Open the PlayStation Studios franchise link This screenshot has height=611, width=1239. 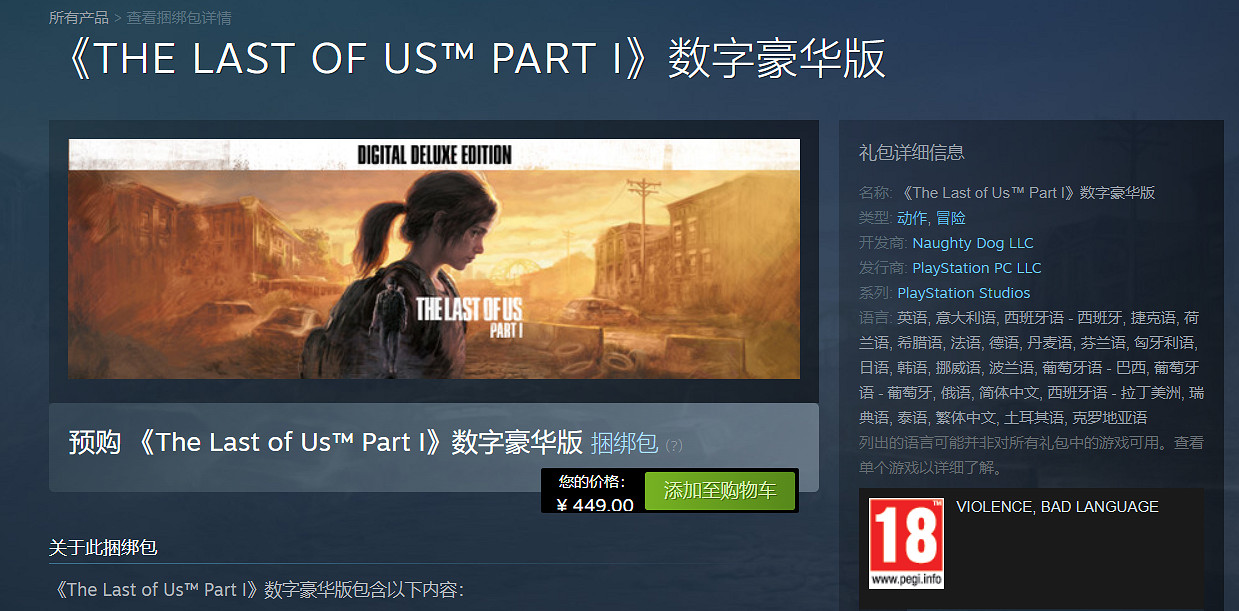(964, 292)
